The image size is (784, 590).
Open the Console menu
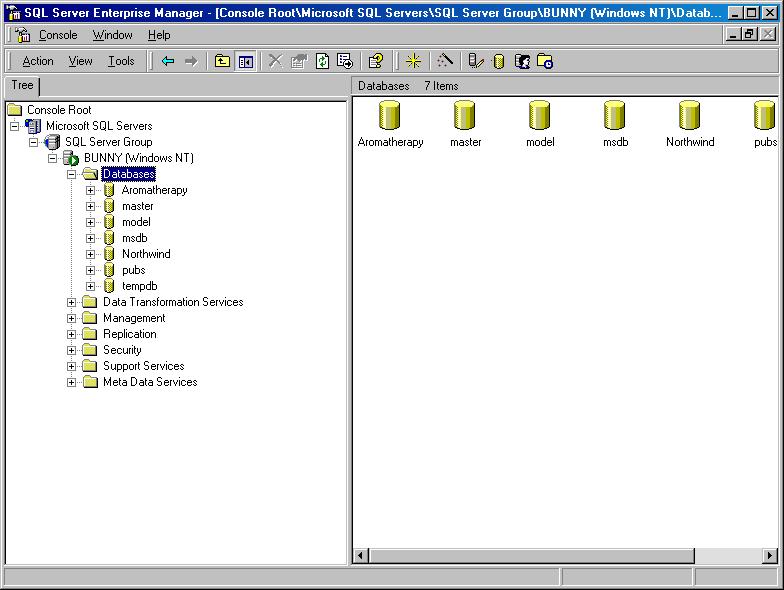tap(58, 35)
